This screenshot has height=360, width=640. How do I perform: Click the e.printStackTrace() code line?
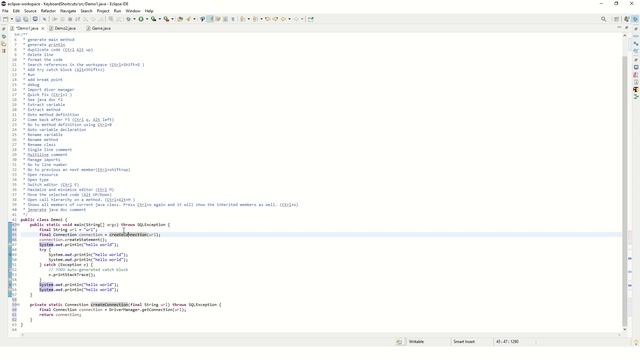tap(72, 275)
